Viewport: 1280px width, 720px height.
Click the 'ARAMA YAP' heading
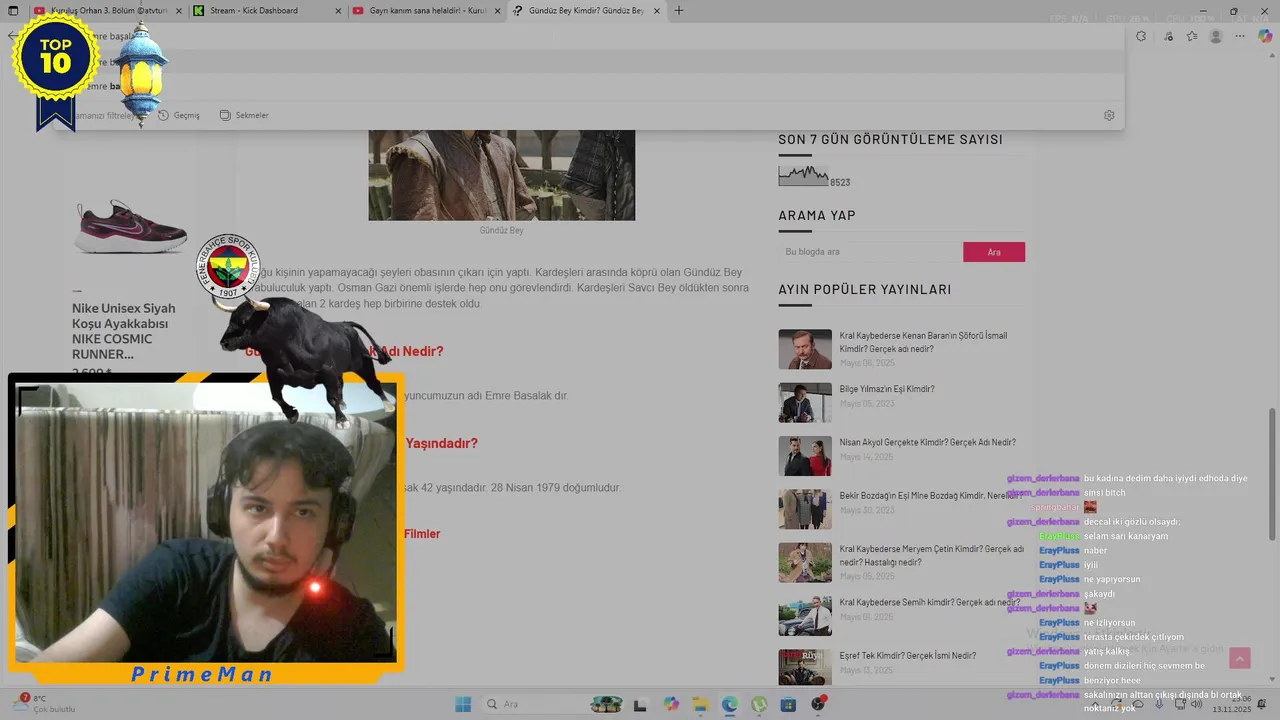click(817, 215)
